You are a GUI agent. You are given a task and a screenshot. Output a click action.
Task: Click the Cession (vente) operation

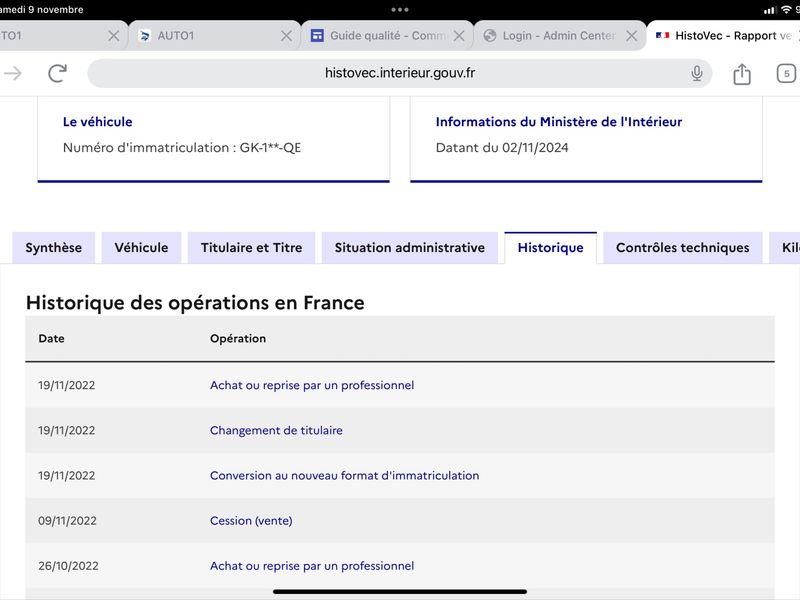pos(251,521)
